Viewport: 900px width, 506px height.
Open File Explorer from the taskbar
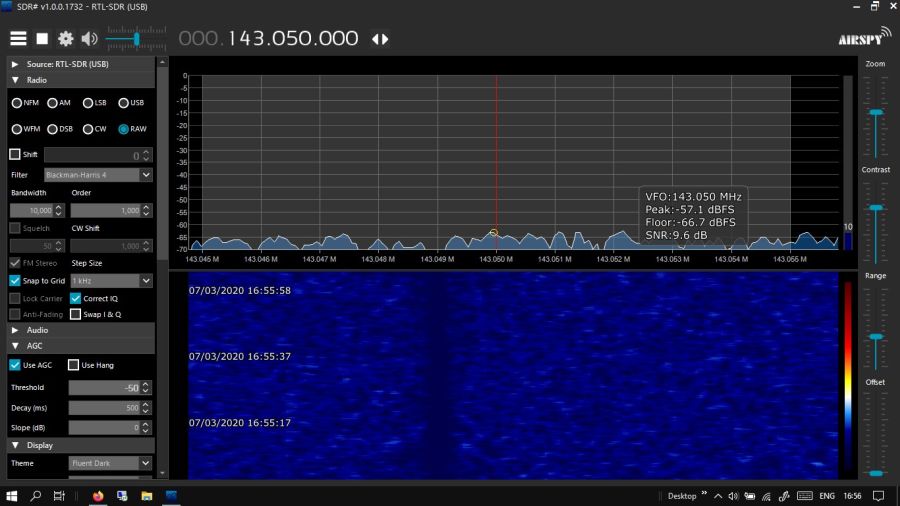point(147,496)
